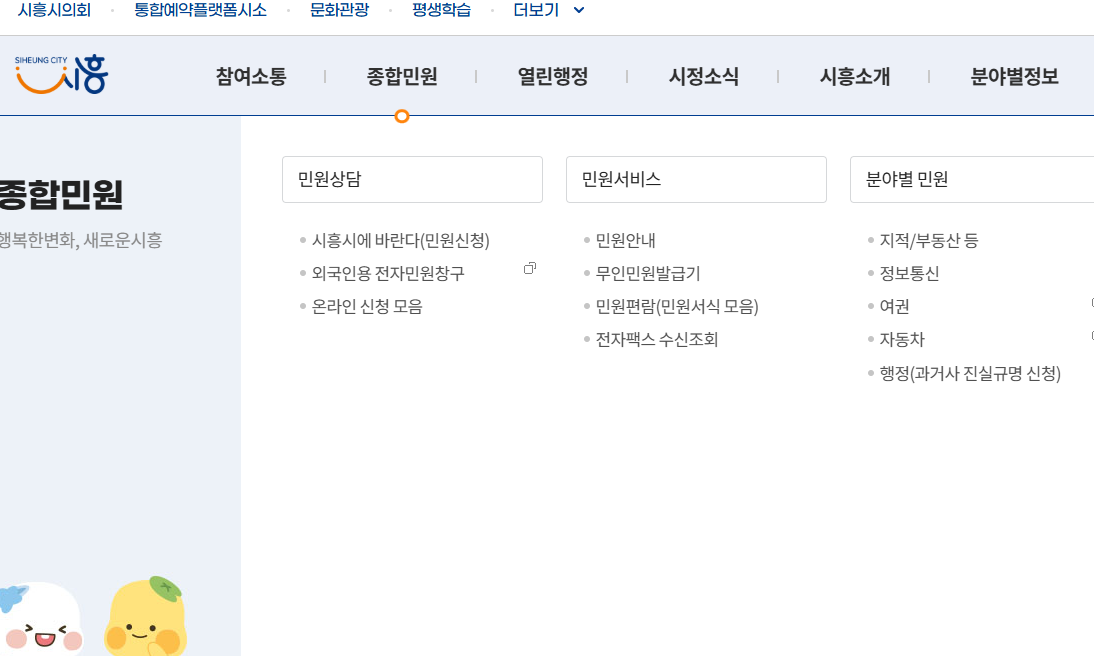Screen dimensions: 1094x656
Task: Click the Siheung City logo
Action: 60,74
